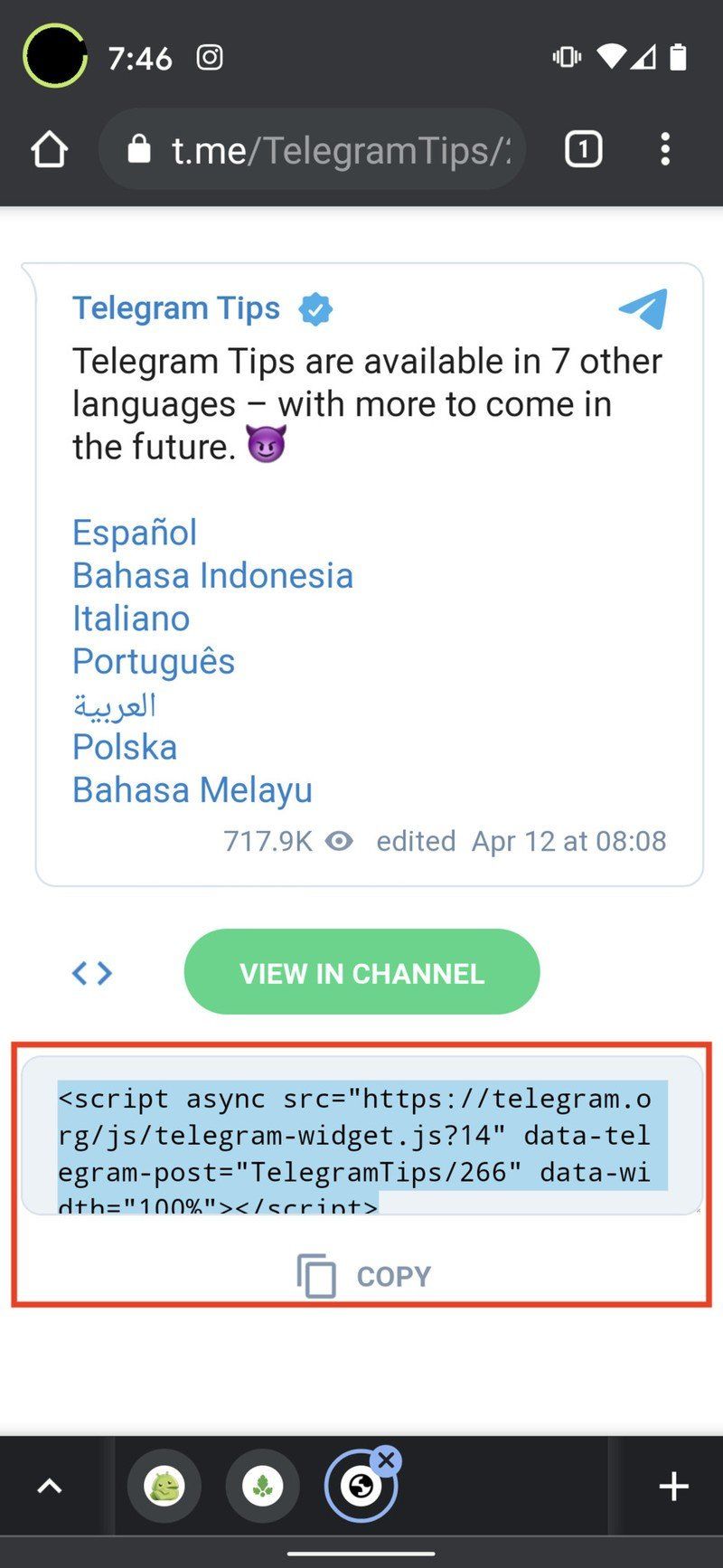Image resolution: width=723 pixels, height=1568 pixels.
Task: Select the leafy plant tab in tab group
Action: [261, 1485]
